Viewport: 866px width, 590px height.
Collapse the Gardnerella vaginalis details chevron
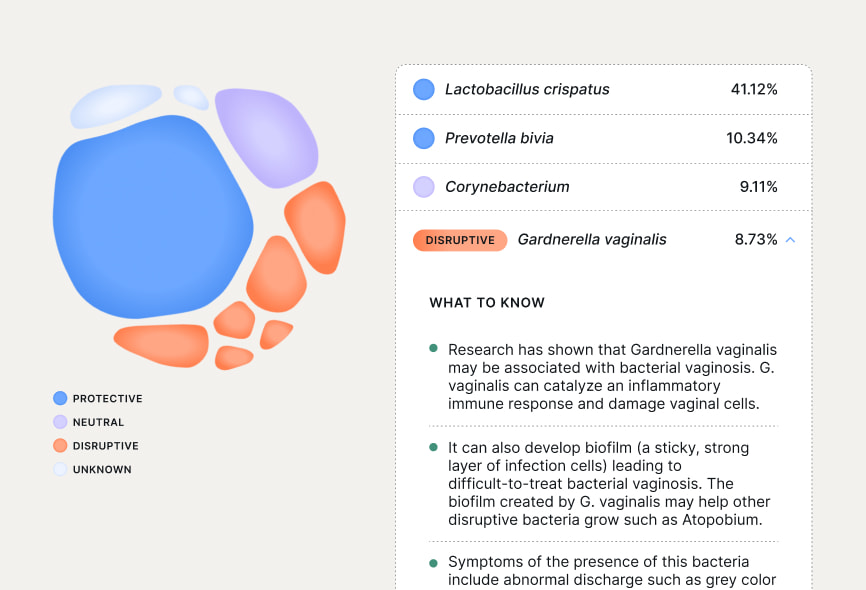pyautogui.click(x=789, y=240)
